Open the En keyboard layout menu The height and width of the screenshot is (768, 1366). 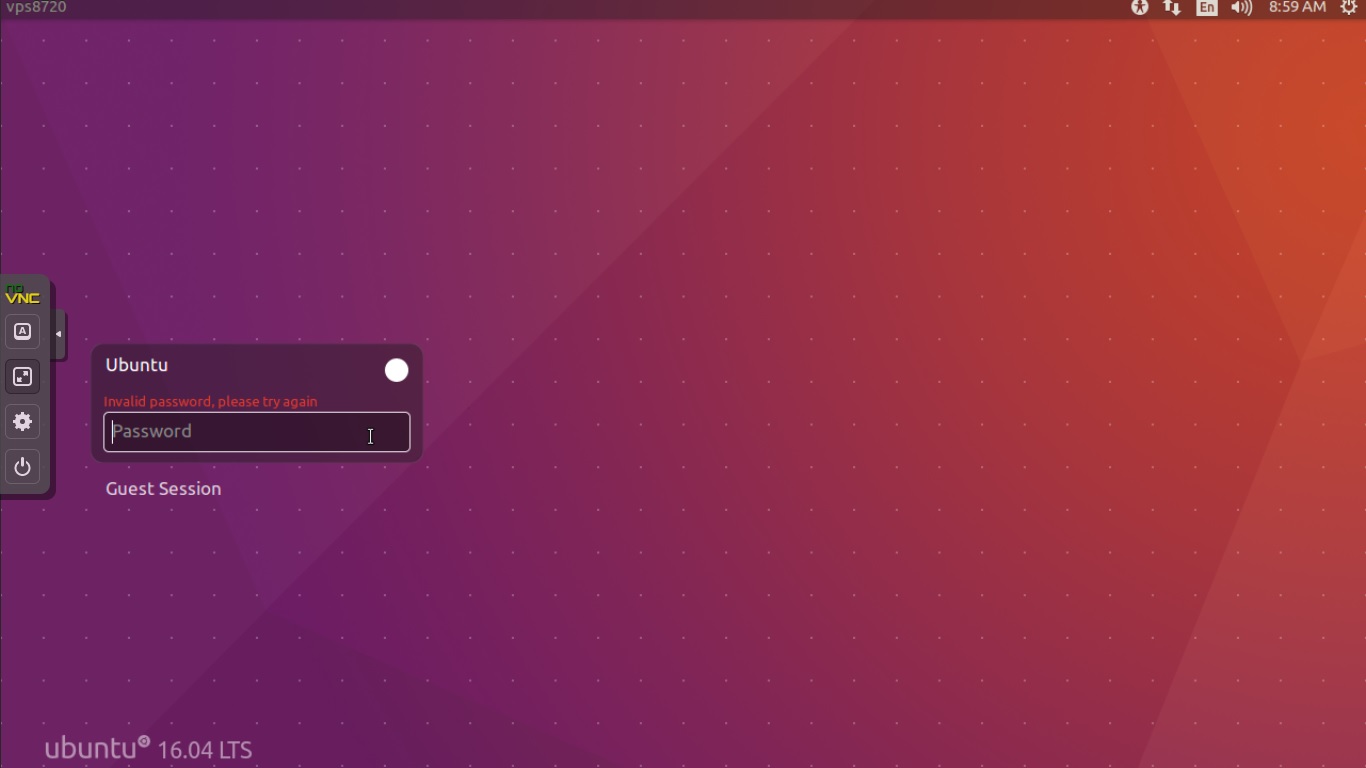[1207, 8]
